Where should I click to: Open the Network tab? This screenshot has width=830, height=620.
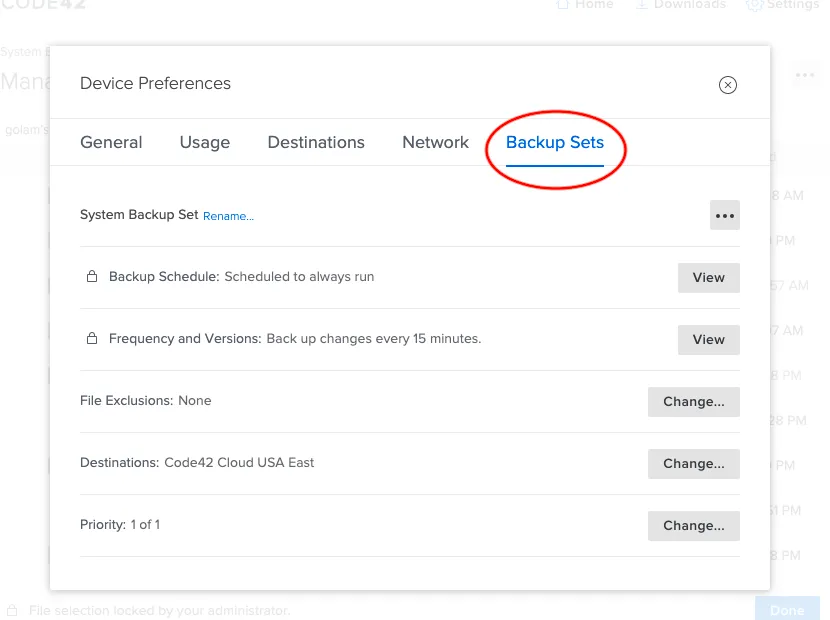pos(435,142)
